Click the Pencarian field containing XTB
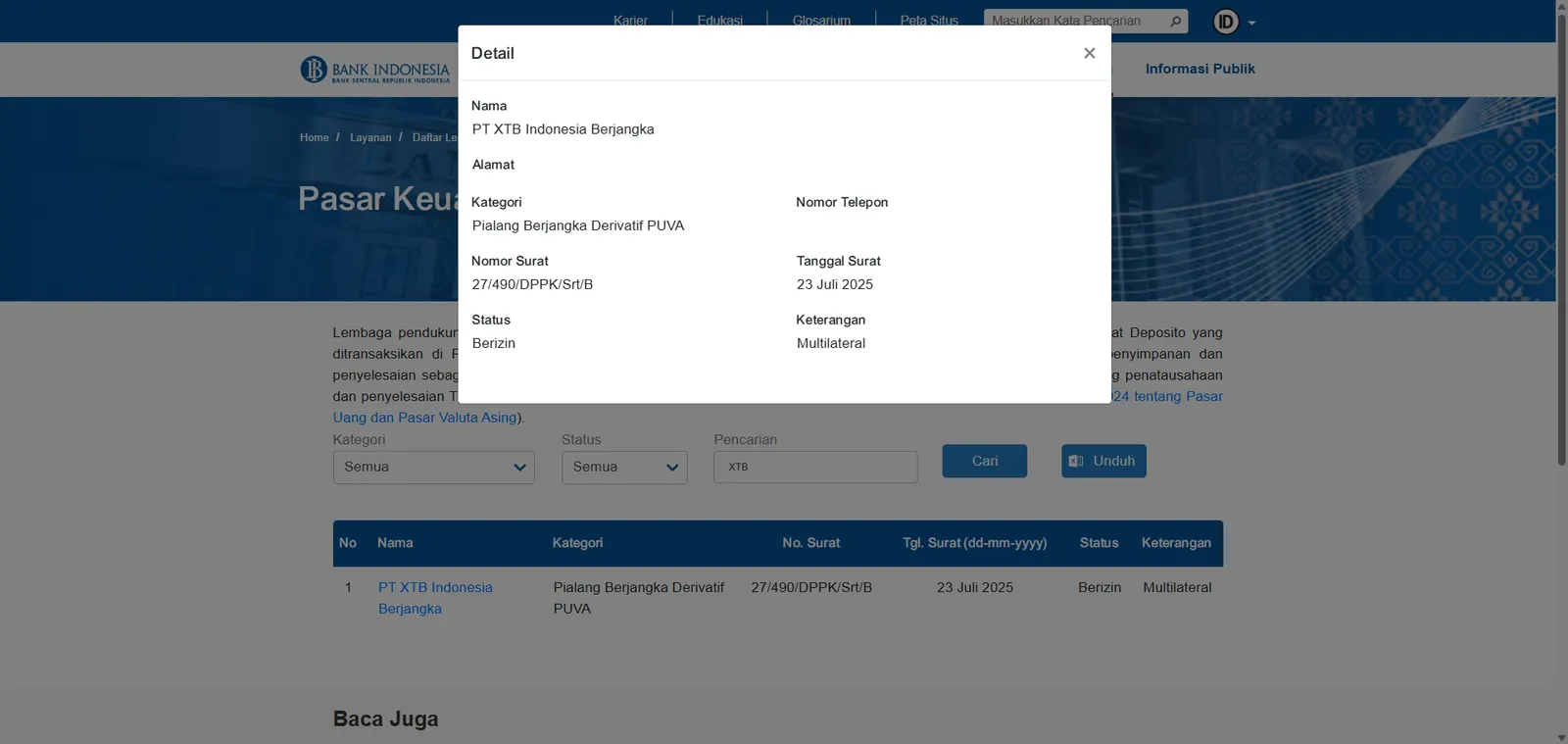Screen dimensions: 1568x744 815,468
